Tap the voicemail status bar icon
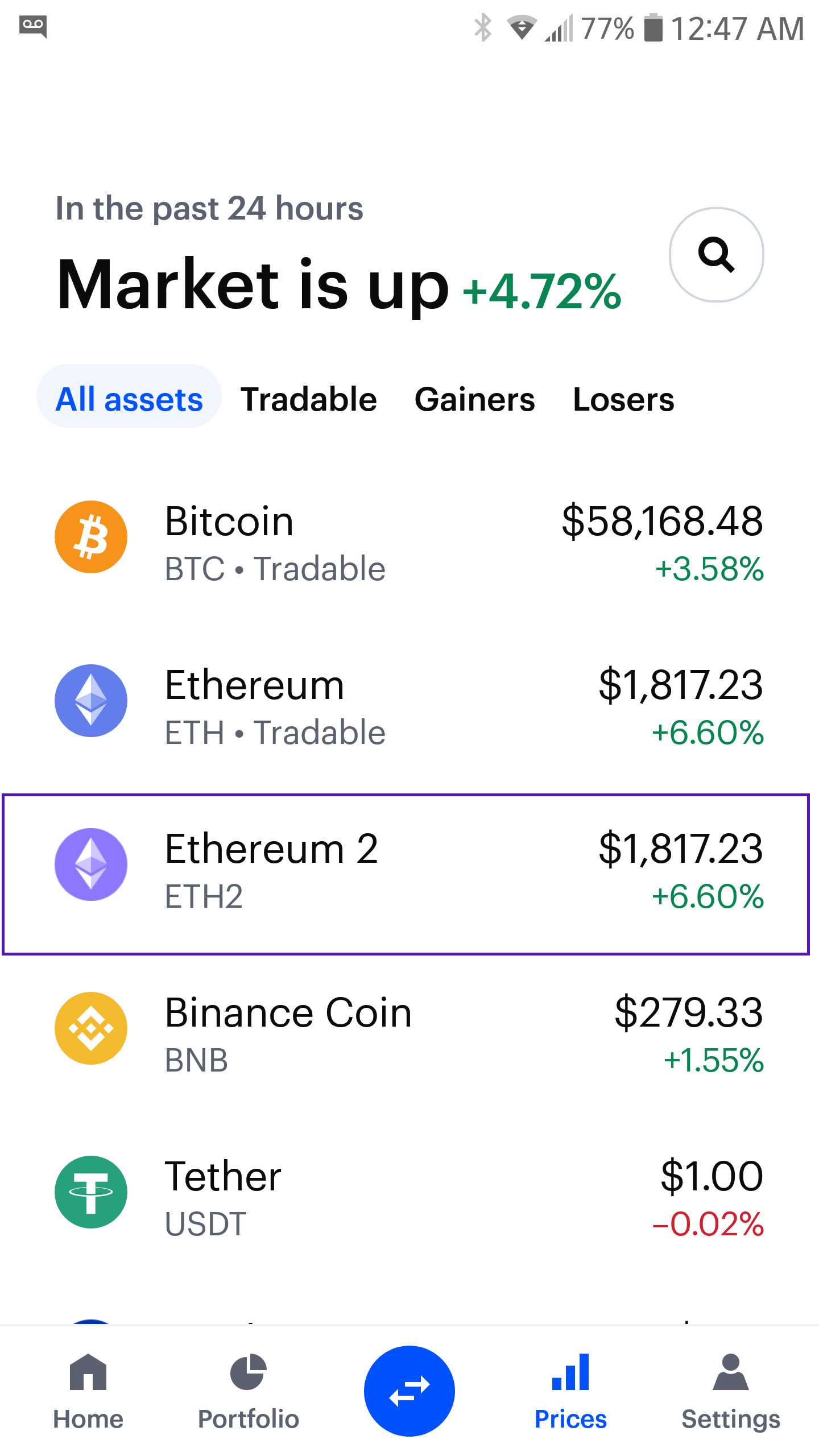Screen dimensions: 819x1456 point(33,27)
